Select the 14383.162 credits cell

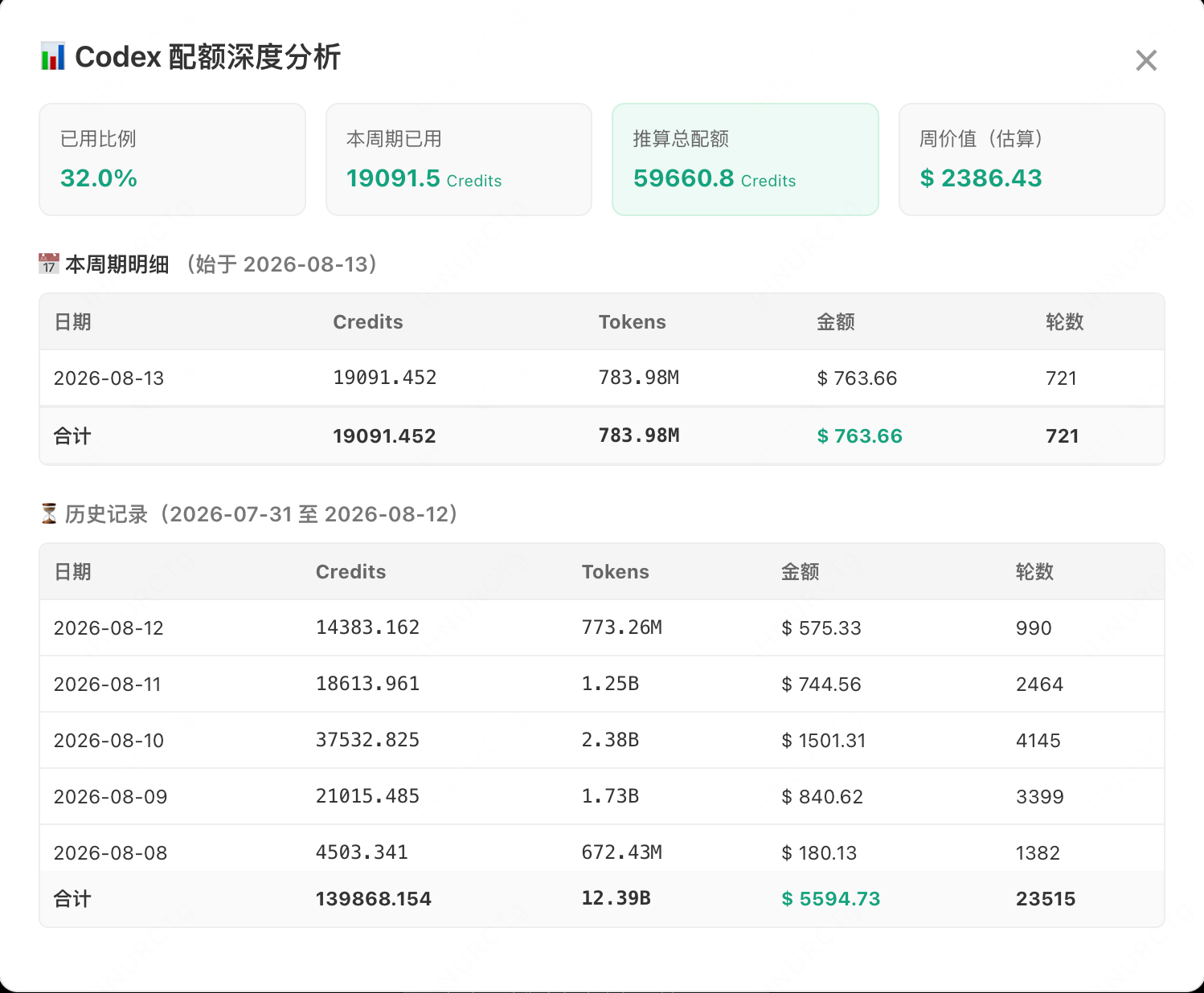tap(368, 627)
